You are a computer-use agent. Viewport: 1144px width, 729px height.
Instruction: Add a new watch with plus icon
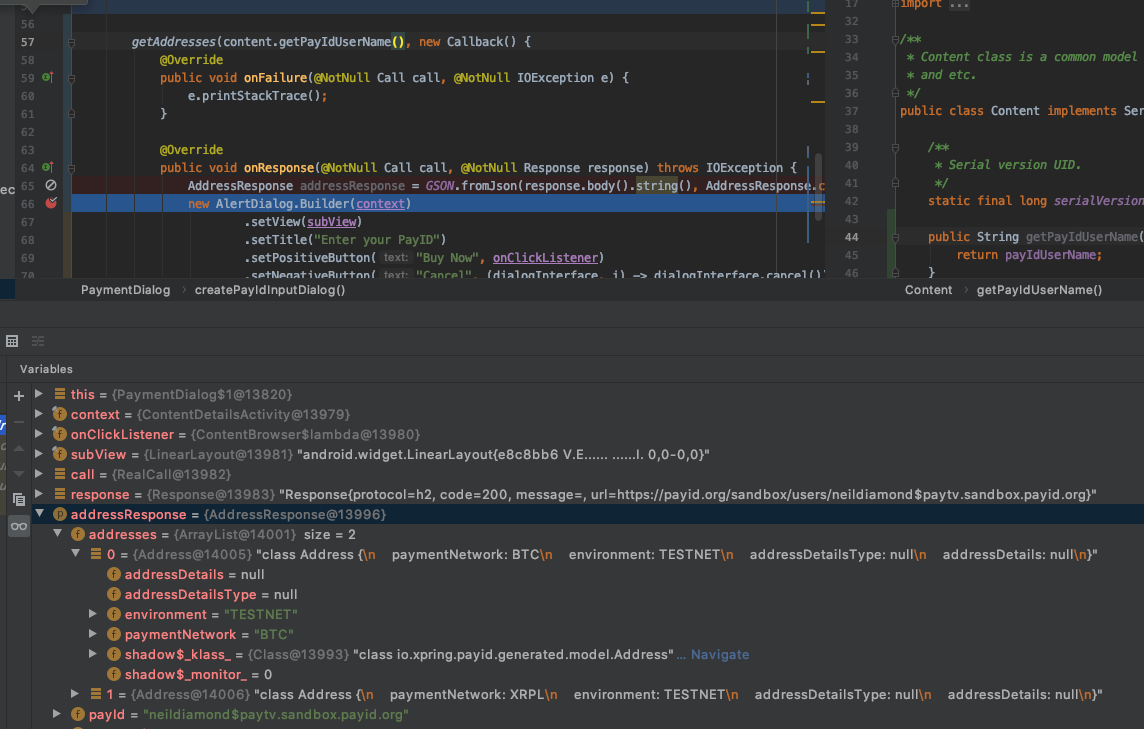tap(19, 396)
